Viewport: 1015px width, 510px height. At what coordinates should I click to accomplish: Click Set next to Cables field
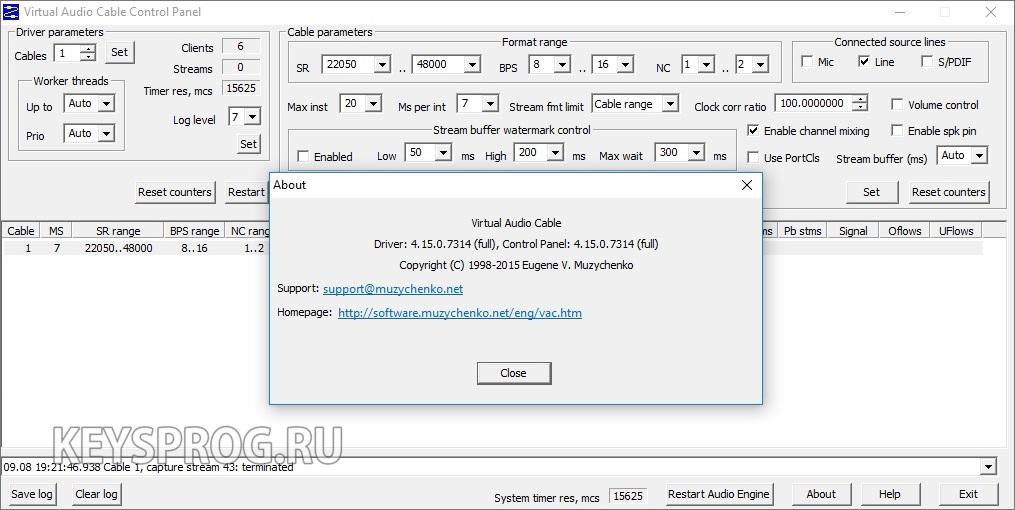[x=120, y=52]
